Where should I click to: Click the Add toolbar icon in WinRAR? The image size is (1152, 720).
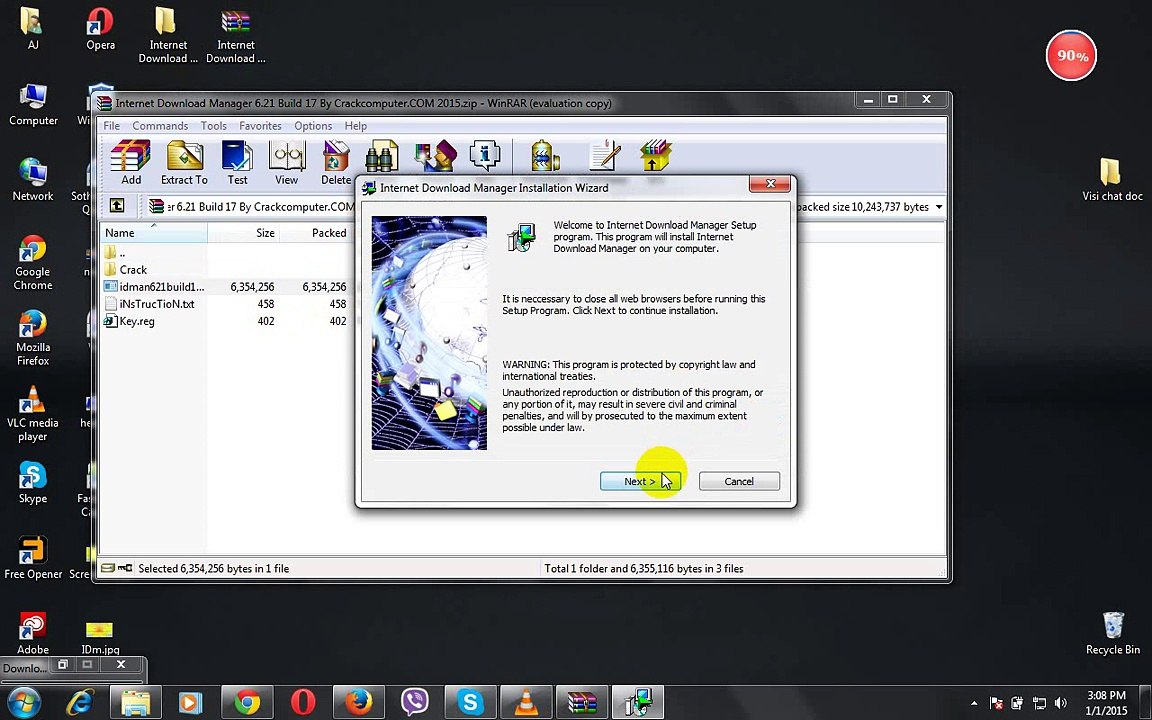click(x=131, y=162)
